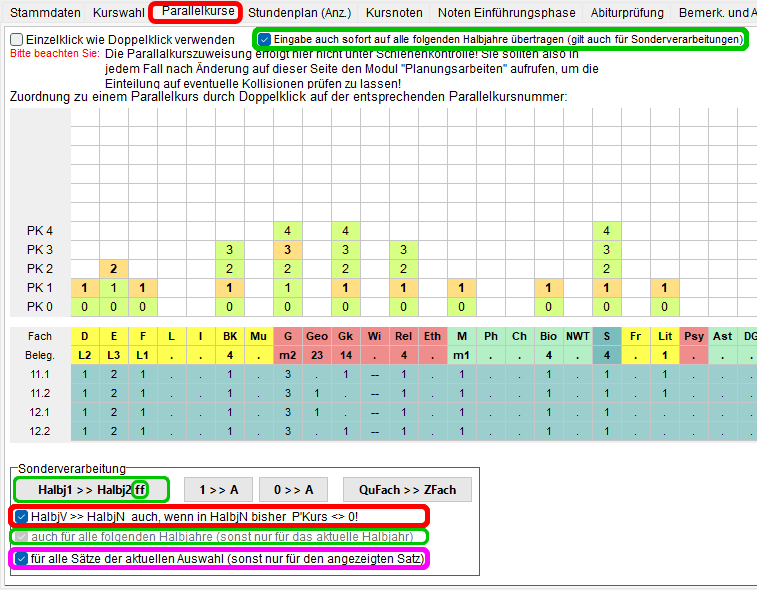757x590 pixels.
Task: Click the QuFach >> ZFach button
Action: click(406, 489)
